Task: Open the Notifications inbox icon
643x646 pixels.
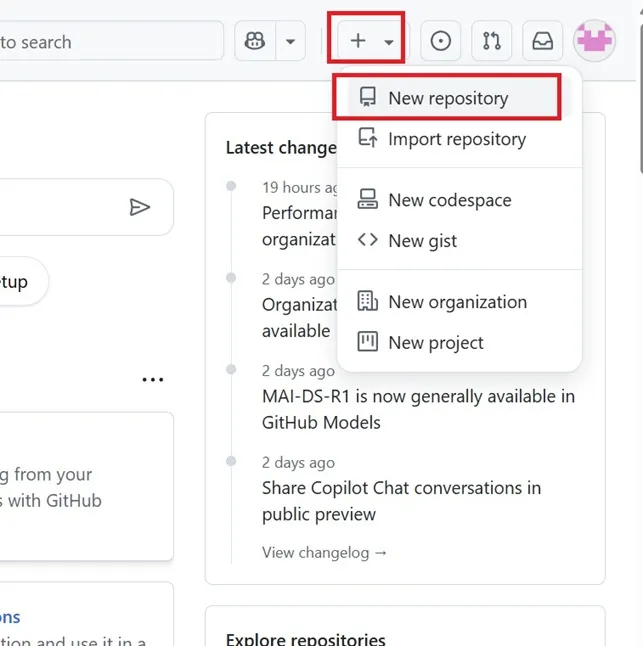Action: [x=542, y=41]
